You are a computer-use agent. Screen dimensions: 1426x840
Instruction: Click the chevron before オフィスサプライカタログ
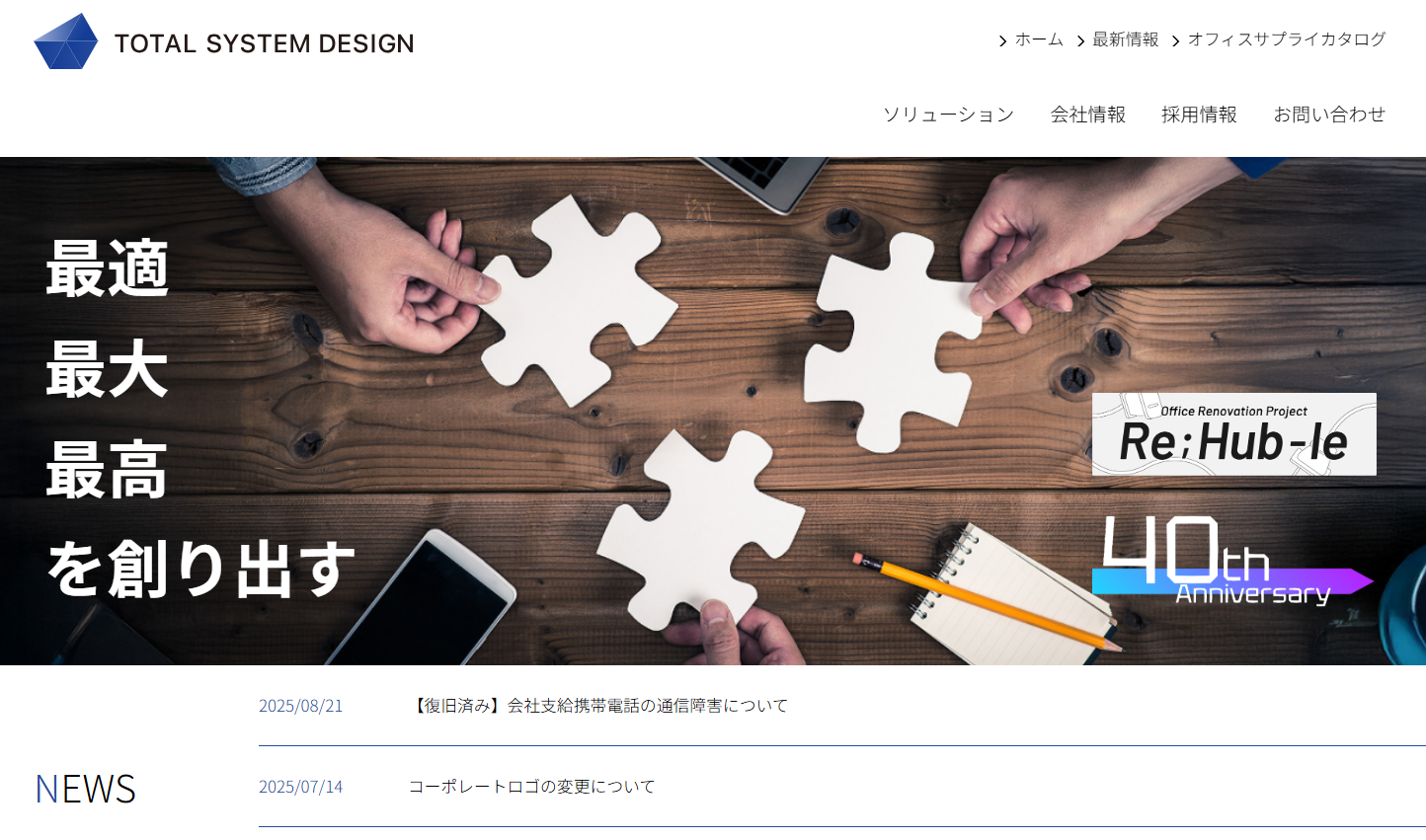click(x=1176, y=40)
